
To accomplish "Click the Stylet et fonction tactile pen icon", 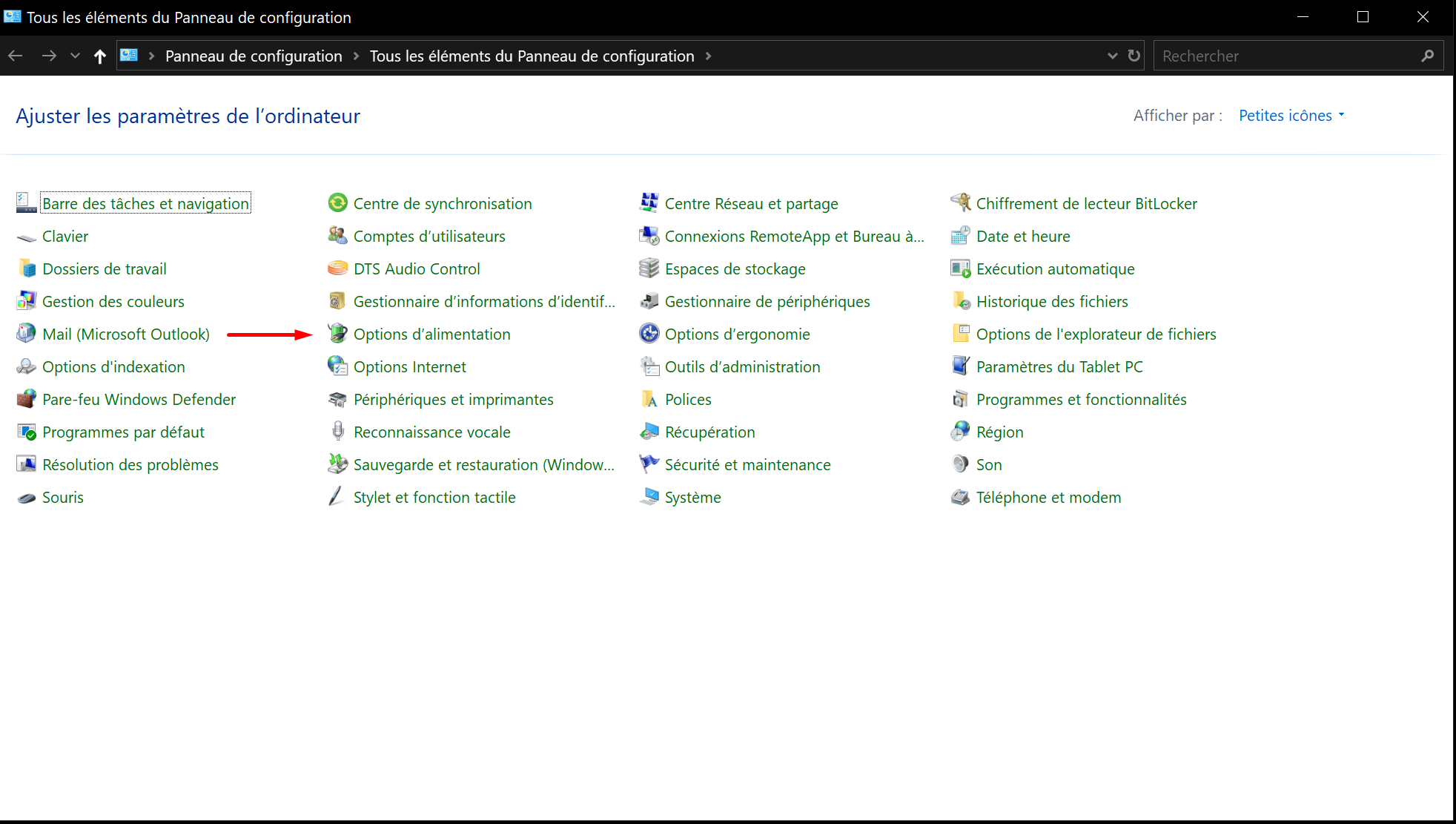I will pyautogui.click(x=337, y=497).
